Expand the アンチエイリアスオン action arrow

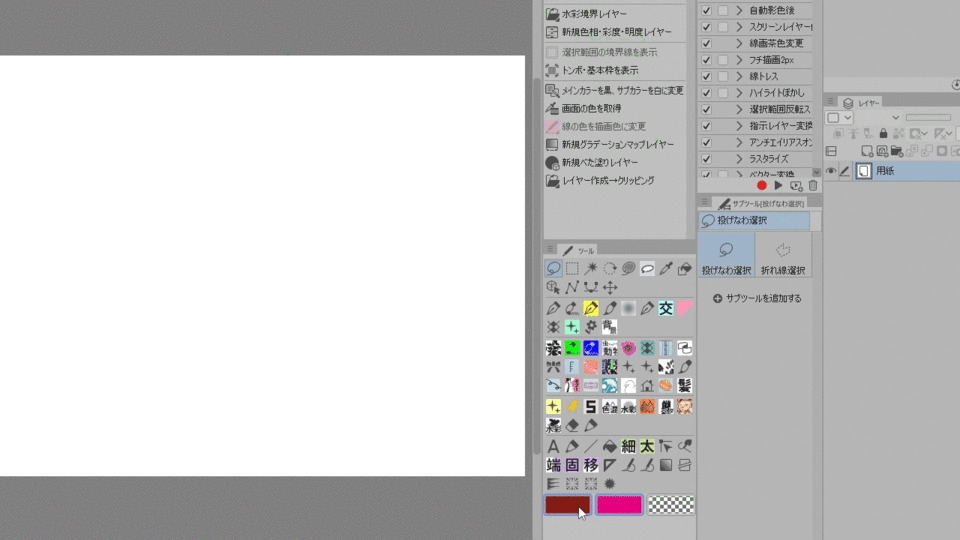point(739,143)
